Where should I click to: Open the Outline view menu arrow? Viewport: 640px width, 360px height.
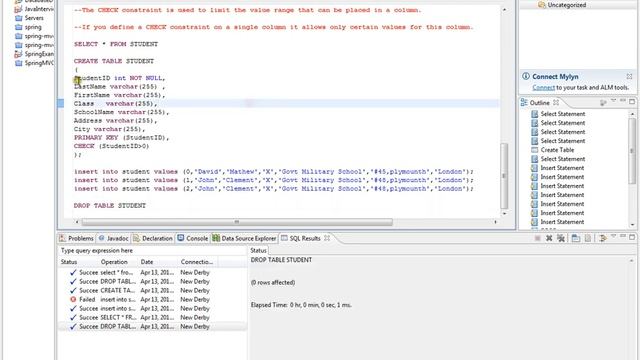click(613, 101)
